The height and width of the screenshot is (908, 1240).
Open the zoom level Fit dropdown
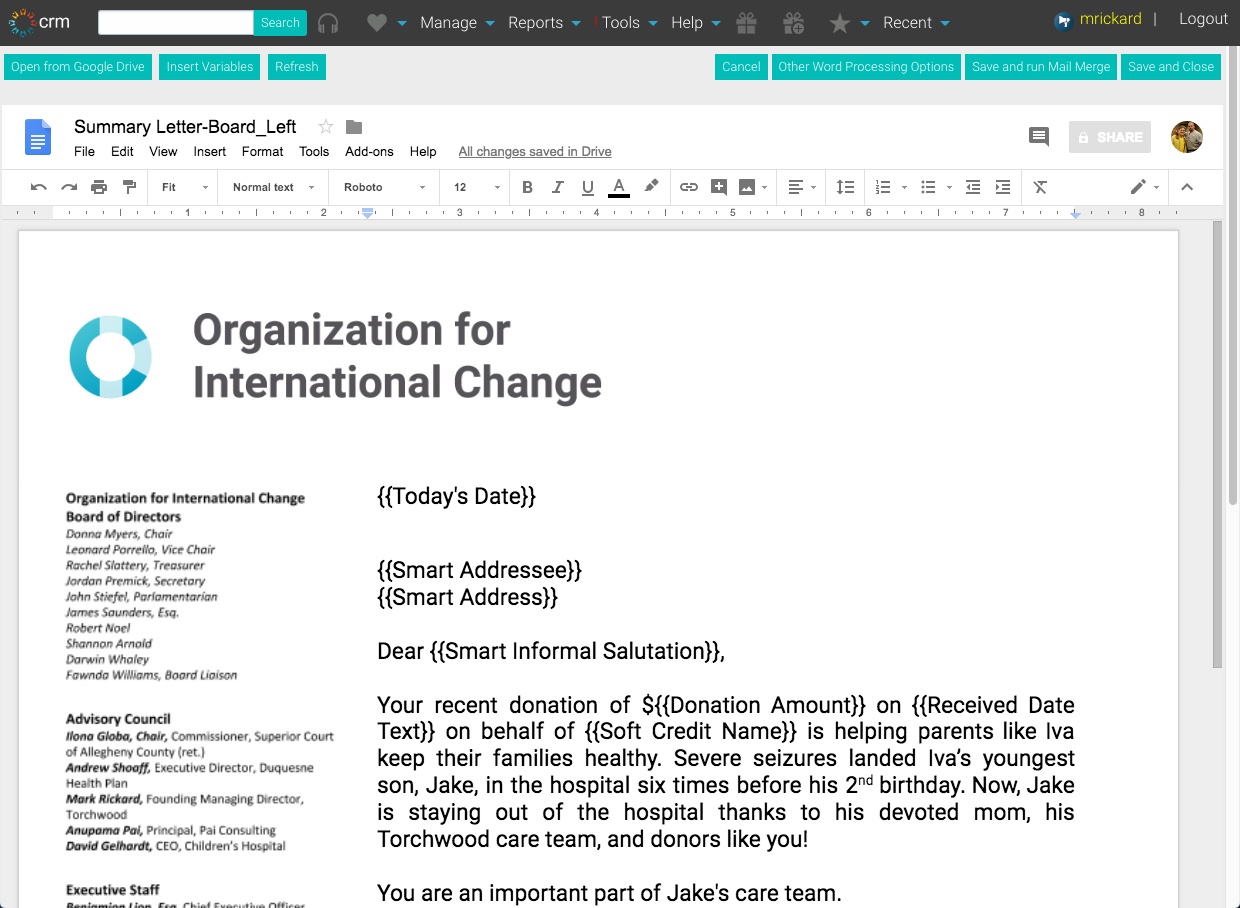point(185,187)
